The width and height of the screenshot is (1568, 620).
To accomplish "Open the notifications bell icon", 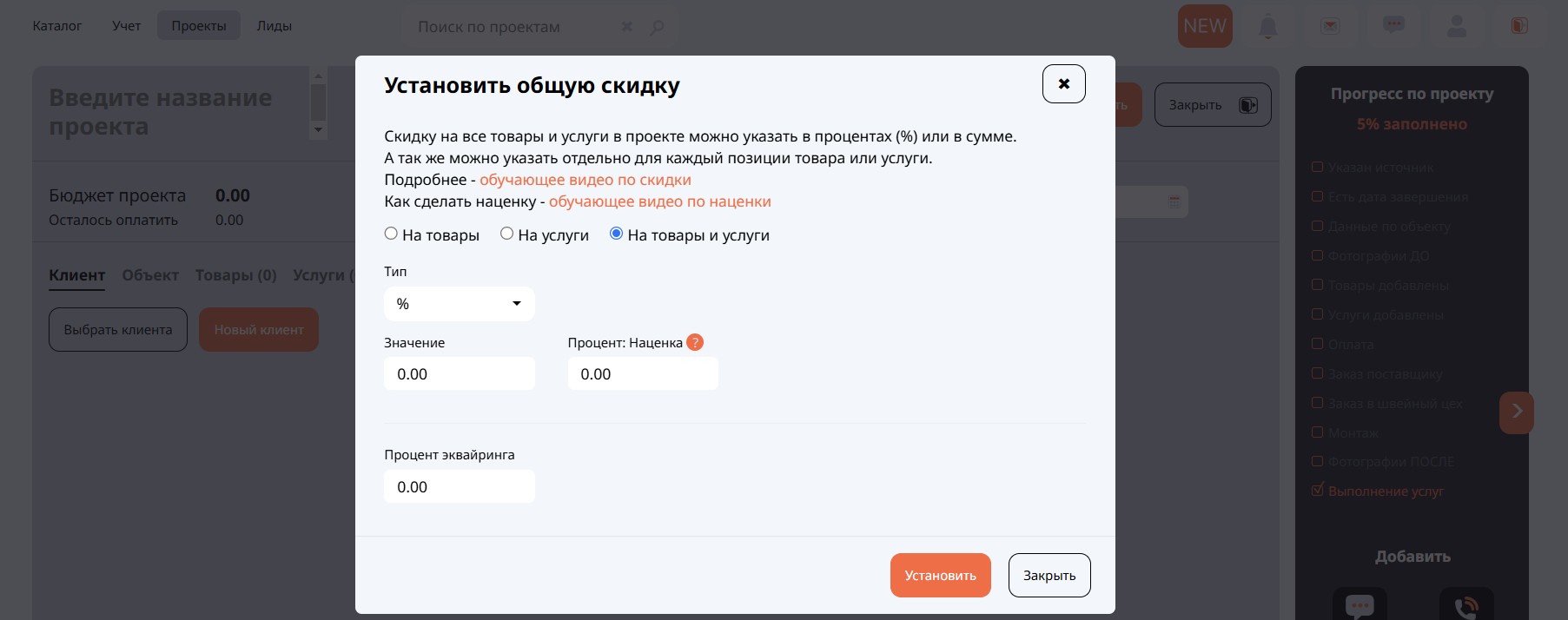I will point(1267,27).
